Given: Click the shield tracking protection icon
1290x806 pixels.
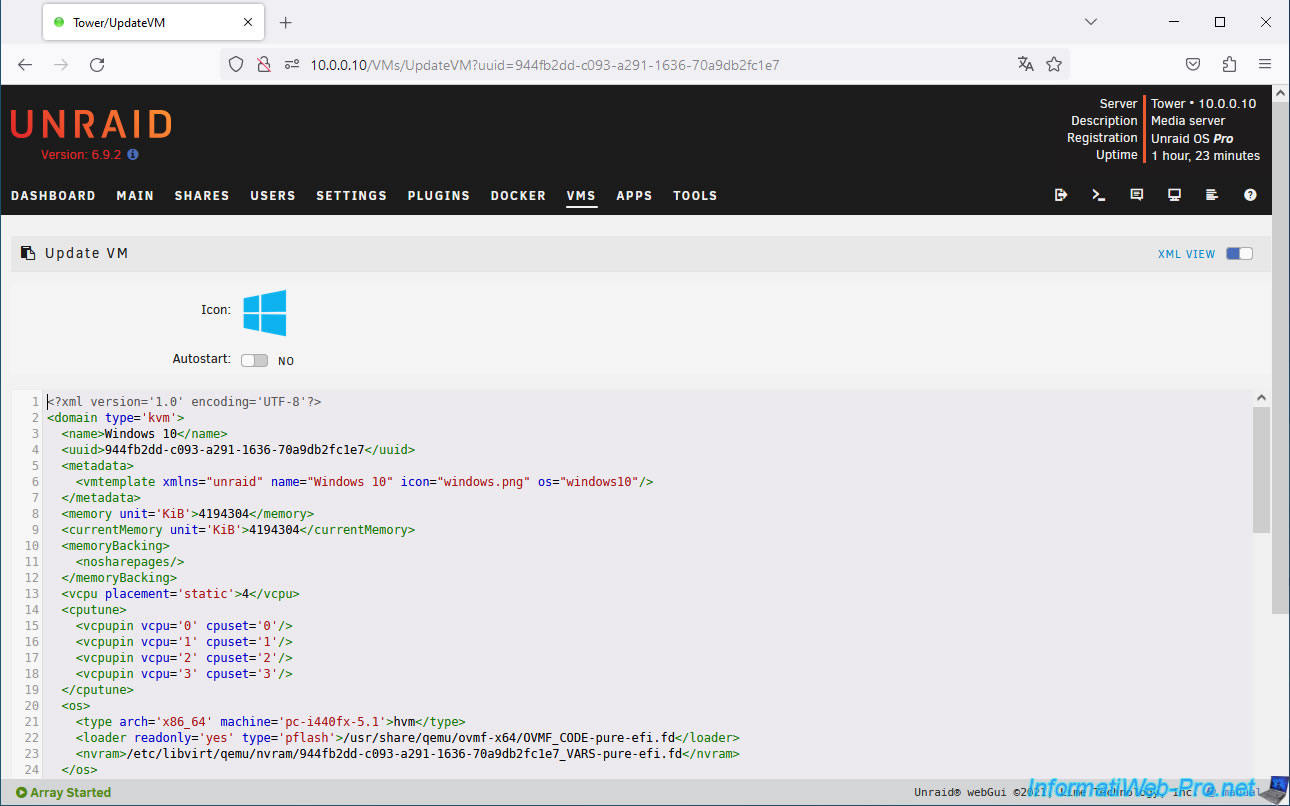Looking at the screenshot, I should [x=236, y=64].
